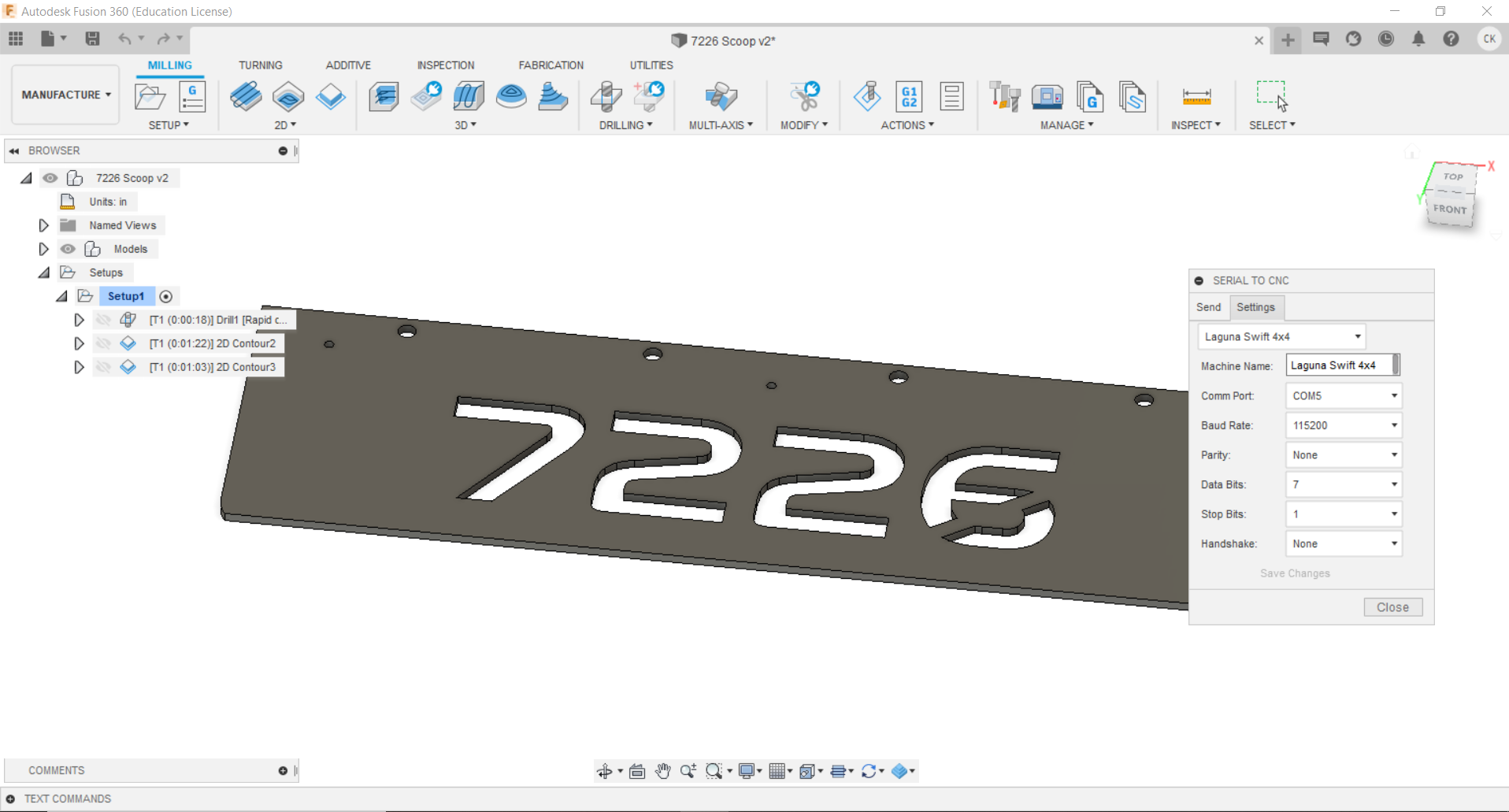This screenshot has width=1509, height=812.
Task: Open the Baud Rate dropdown
Action: (x=1343, y=425)
